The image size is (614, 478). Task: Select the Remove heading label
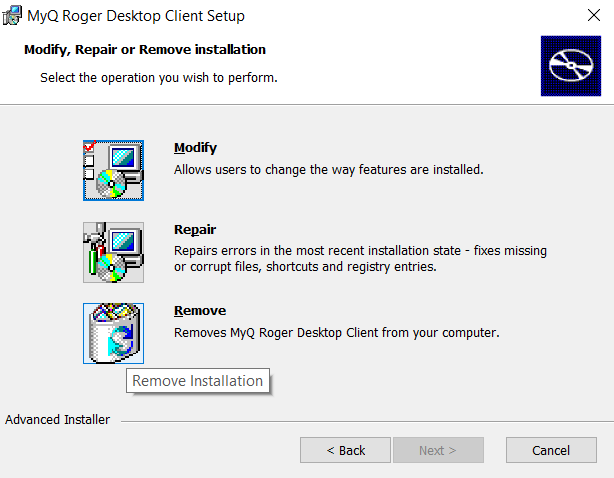(x=200, y=310)
